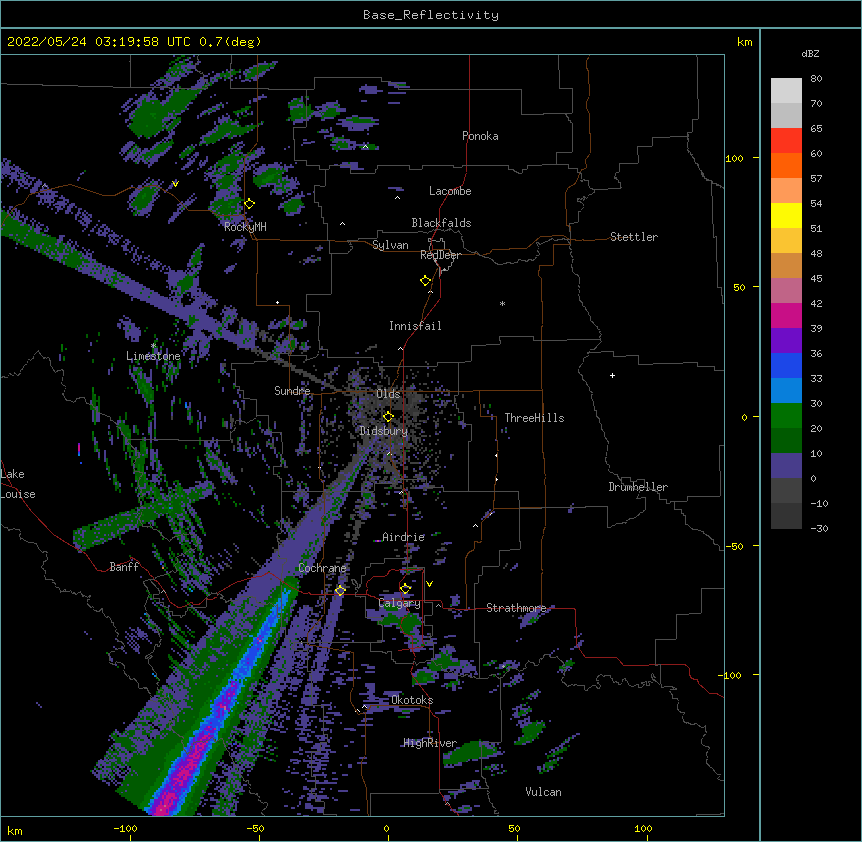Image resolution: width=862 pixels, height=842 pixels.
Task: Click the yellow V marker northeast of Calgary
Action: [429, 584]
